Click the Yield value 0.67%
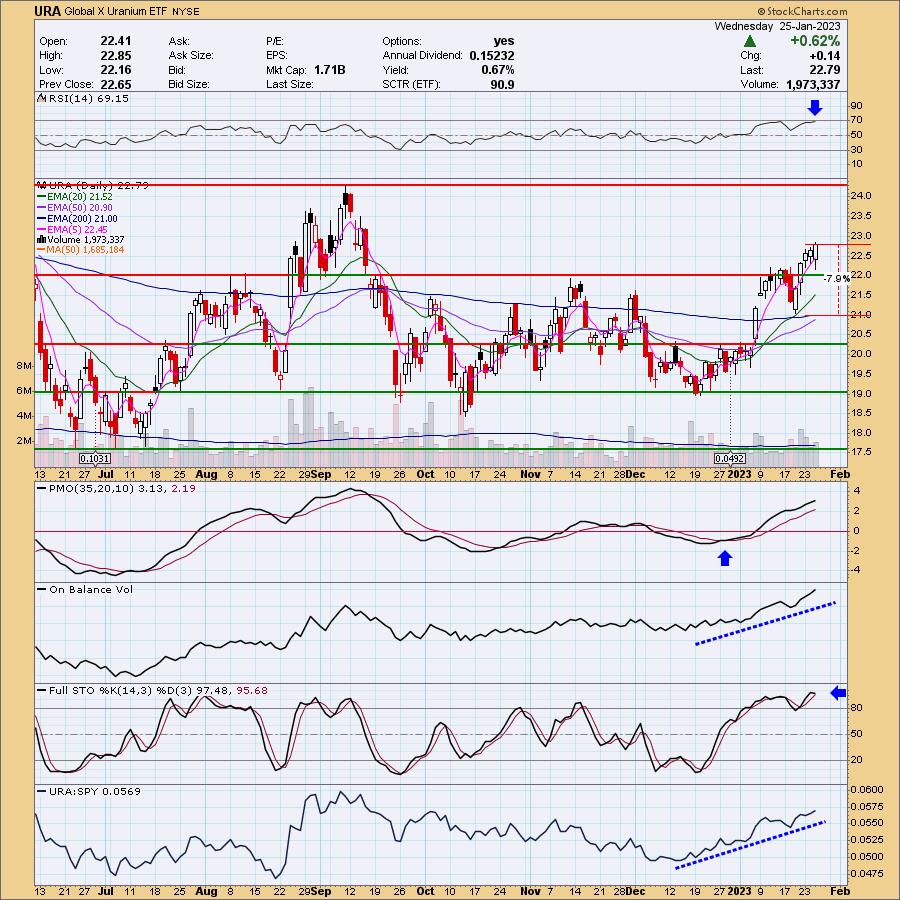The height and width of the screenshot is (900, 900). point(497,69)
